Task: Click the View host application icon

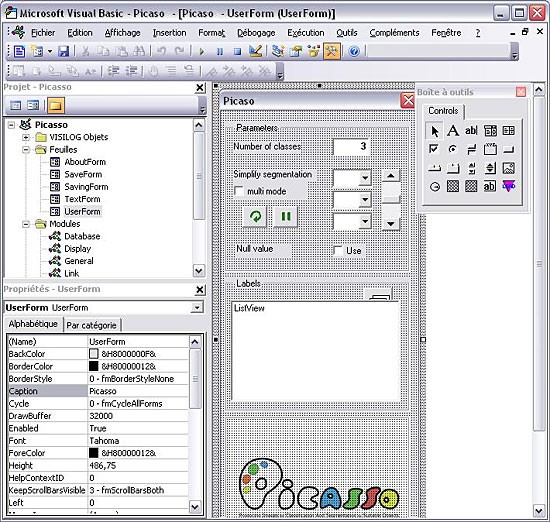Action: [19, 52]
